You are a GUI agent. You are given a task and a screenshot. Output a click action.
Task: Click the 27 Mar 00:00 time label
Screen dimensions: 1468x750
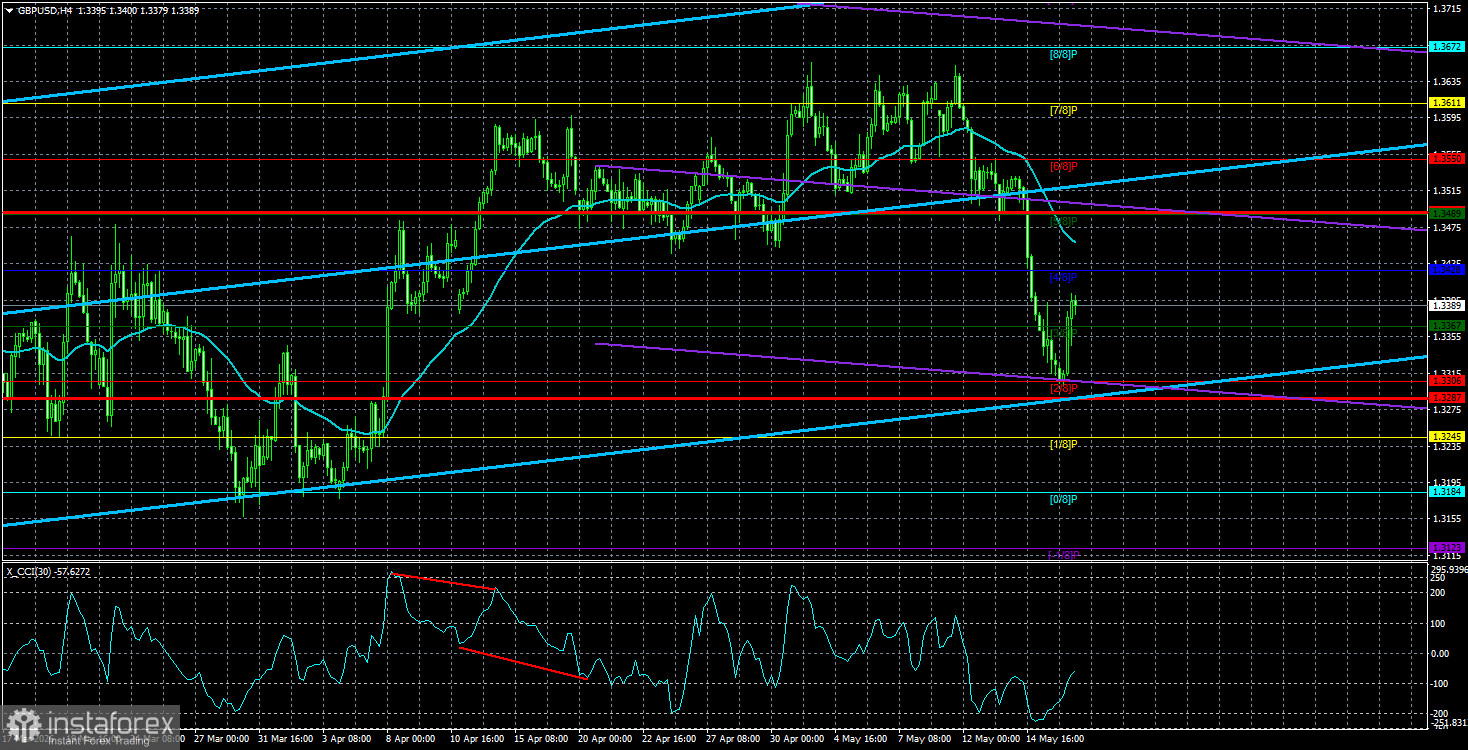click(222, 741)
